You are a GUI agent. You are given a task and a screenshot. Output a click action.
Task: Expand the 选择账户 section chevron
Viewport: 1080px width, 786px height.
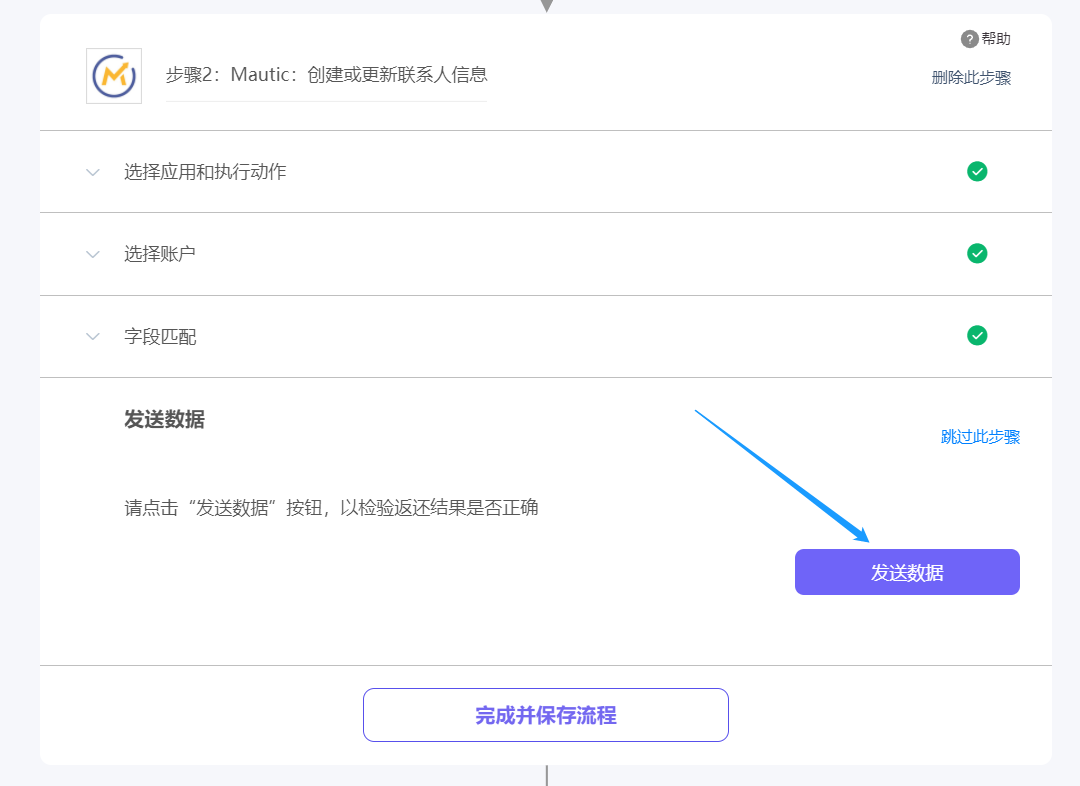point(93,254)
